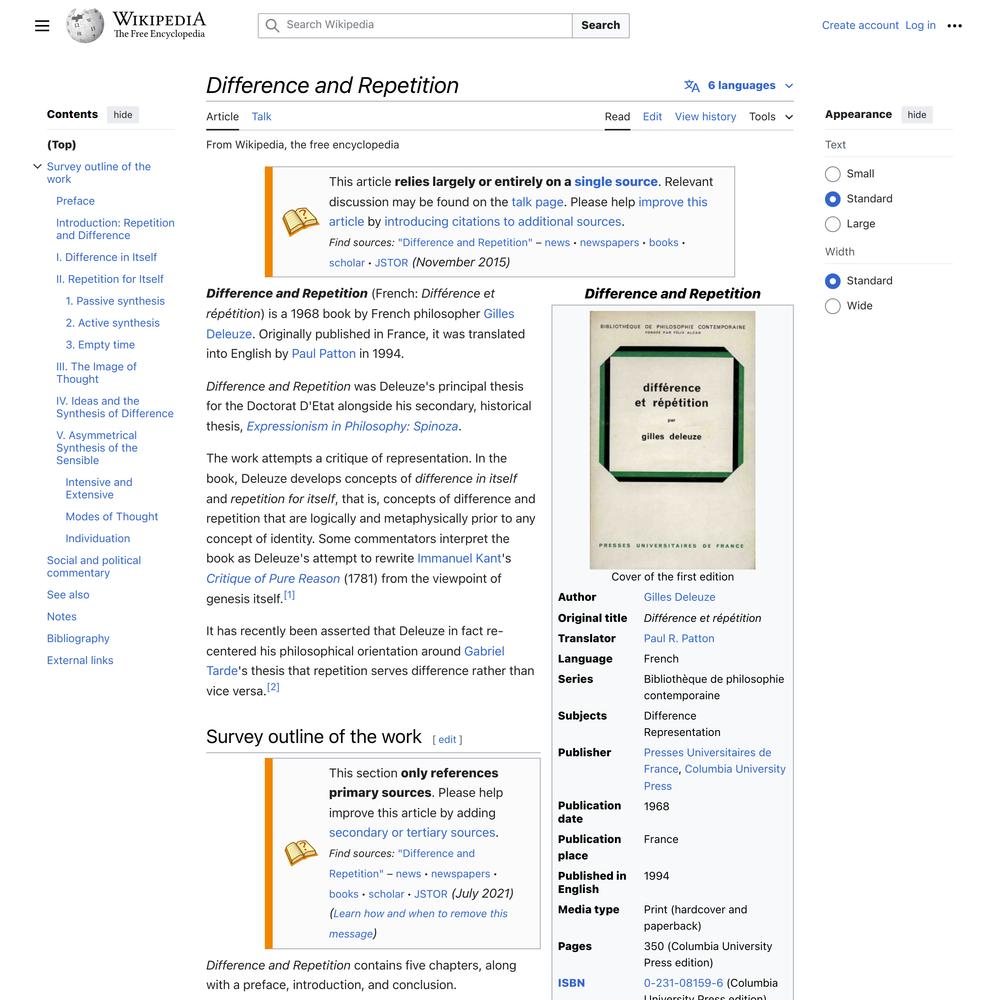Jump to IV. Ideas and Synthesis of Difference
The image size is (1000, 1000).
(115, 408)
